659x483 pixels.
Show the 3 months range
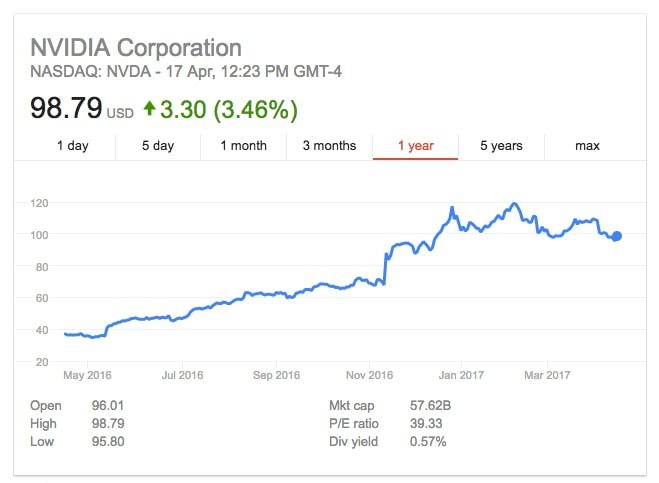329,146
